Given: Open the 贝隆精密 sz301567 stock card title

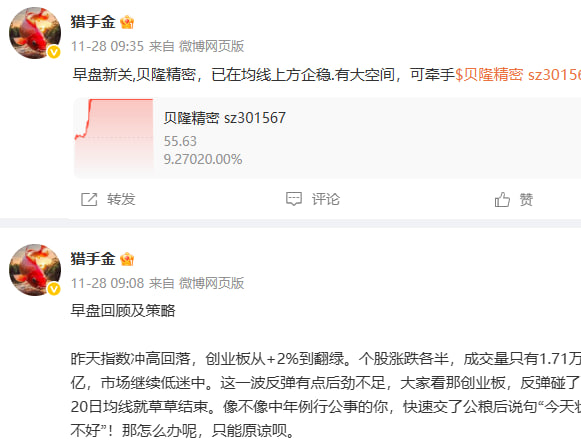Looking at the screenshot, I should pyautogui.click(x=225, y=118).
